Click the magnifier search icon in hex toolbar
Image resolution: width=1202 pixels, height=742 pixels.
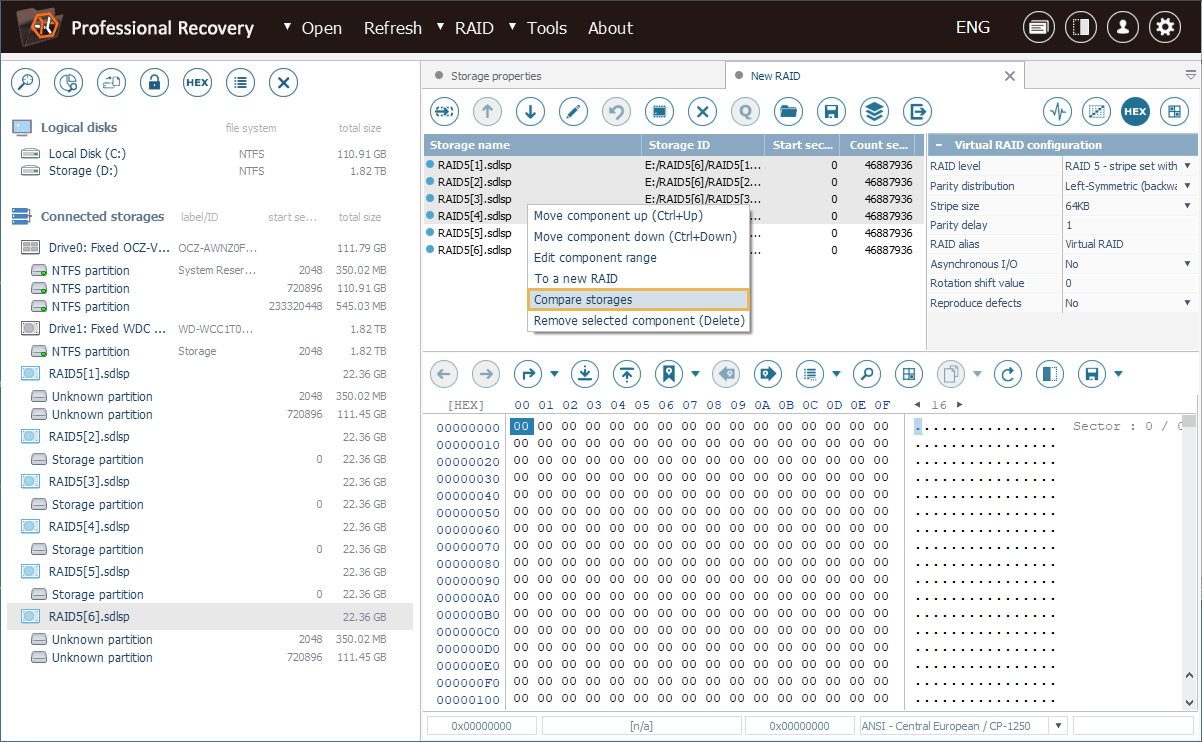pyautogui.click(x=866, y=374)
